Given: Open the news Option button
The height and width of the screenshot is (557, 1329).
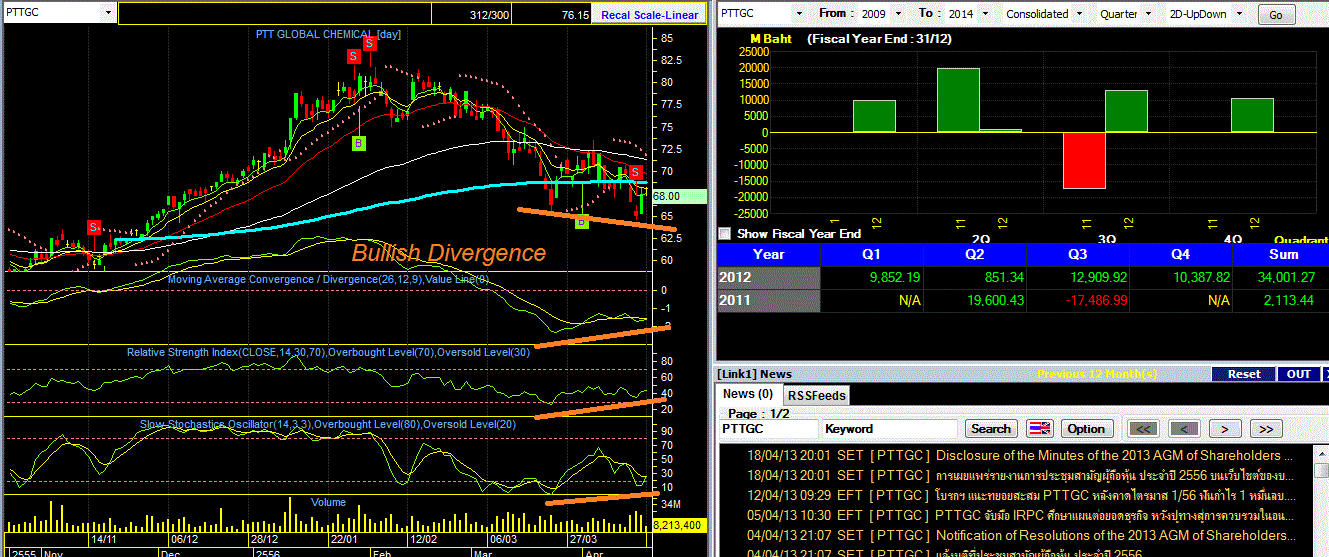Looking at the screenshot, I should click(x=1086, y=429).
